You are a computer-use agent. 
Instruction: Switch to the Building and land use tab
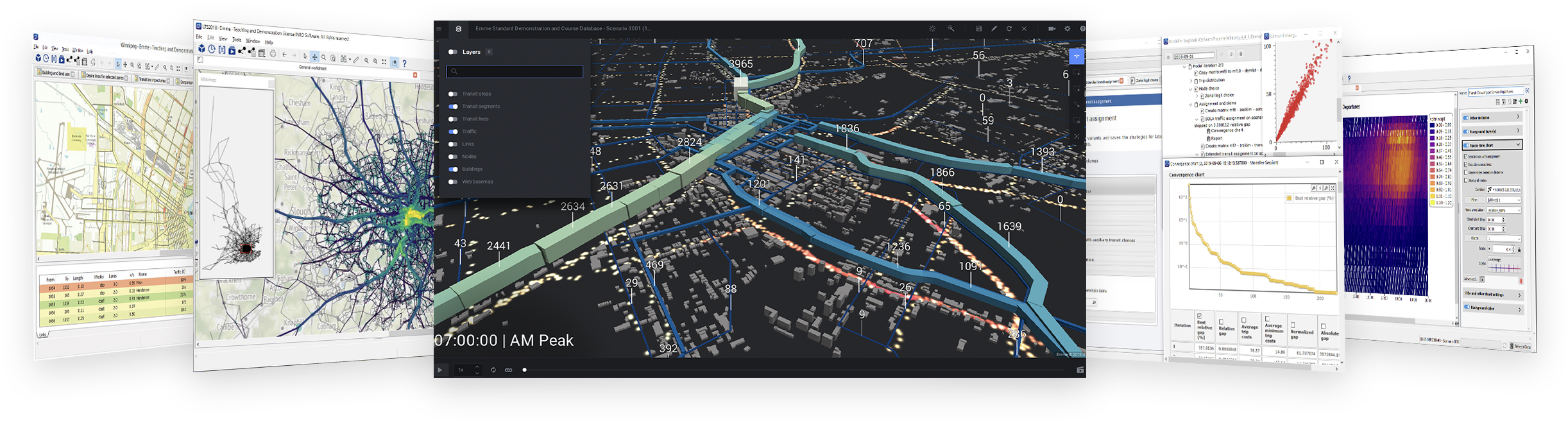[56, 74]
